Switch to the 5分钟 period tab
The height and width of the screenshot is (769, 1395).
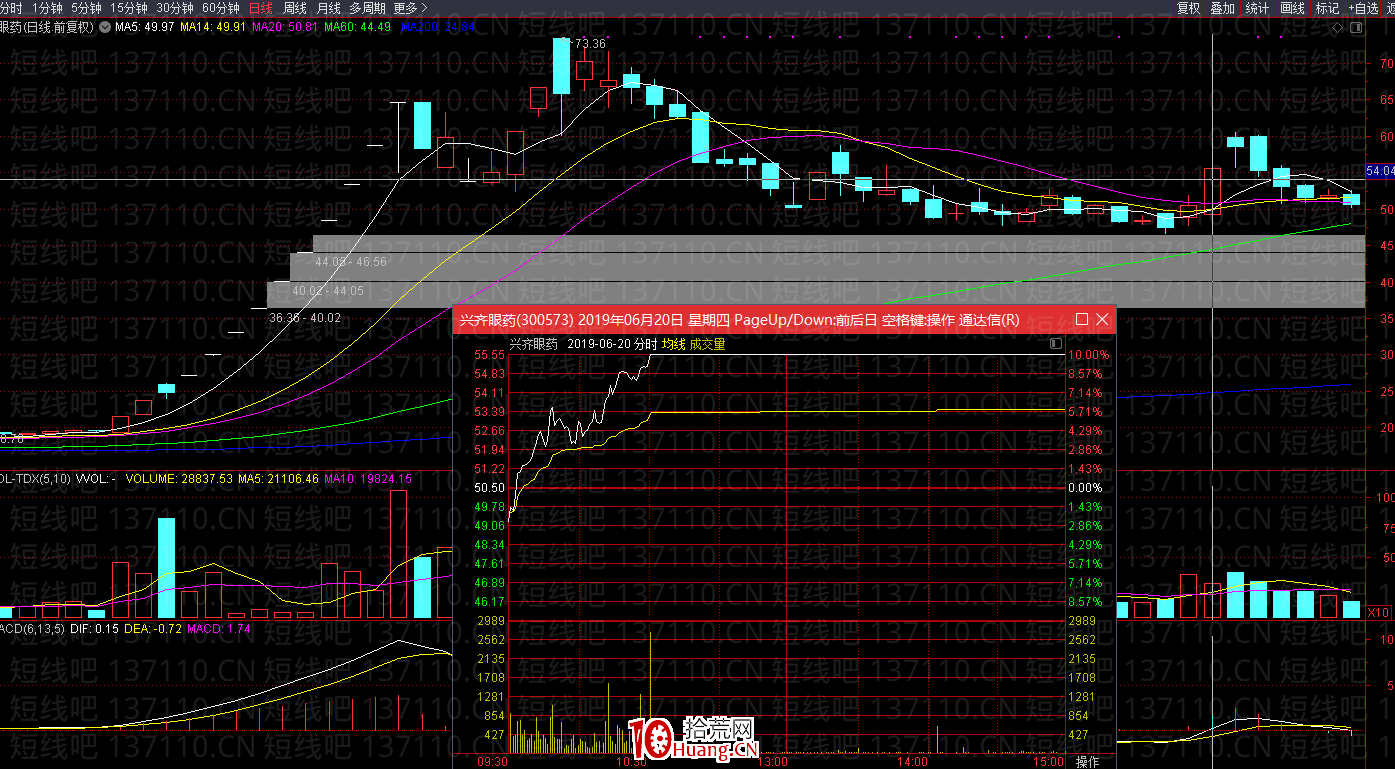86,7
